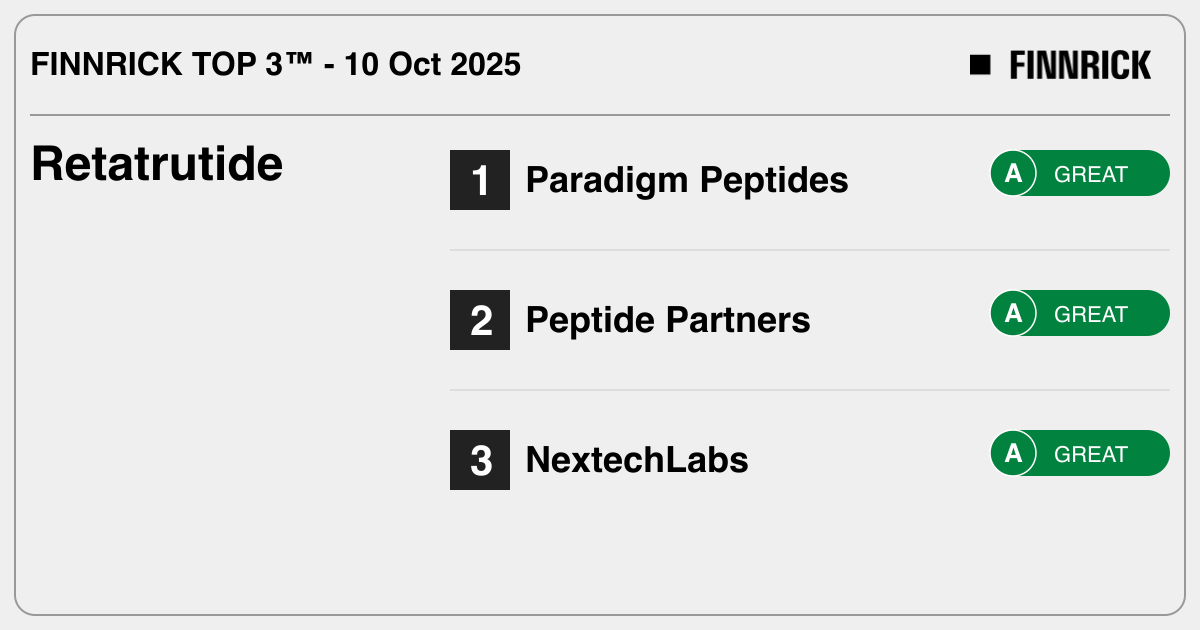Click the blank space below the NextechLabs row

[x=800, y=550]
